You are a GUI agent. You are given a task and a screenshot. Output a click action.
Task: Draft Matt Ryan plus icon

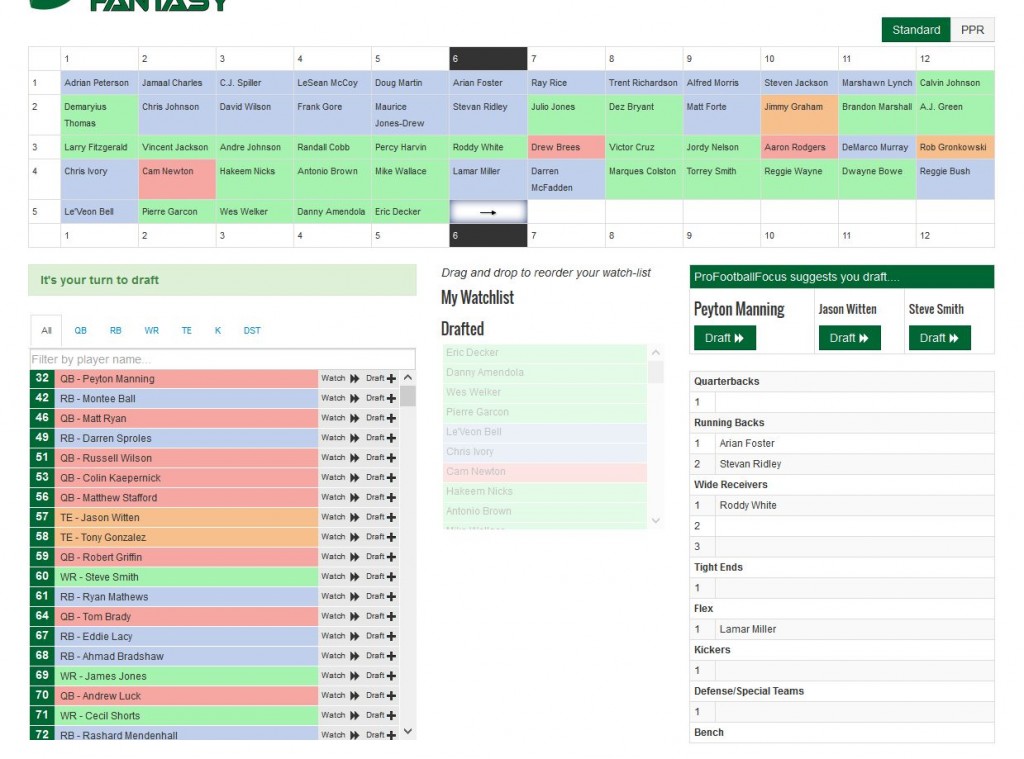391,418
